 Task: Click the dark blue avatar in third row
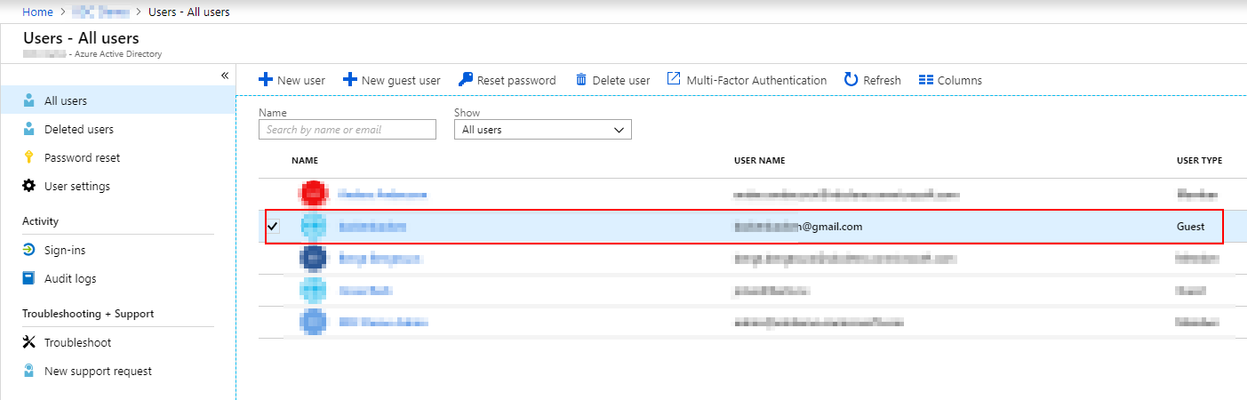(x=313, y=258)
